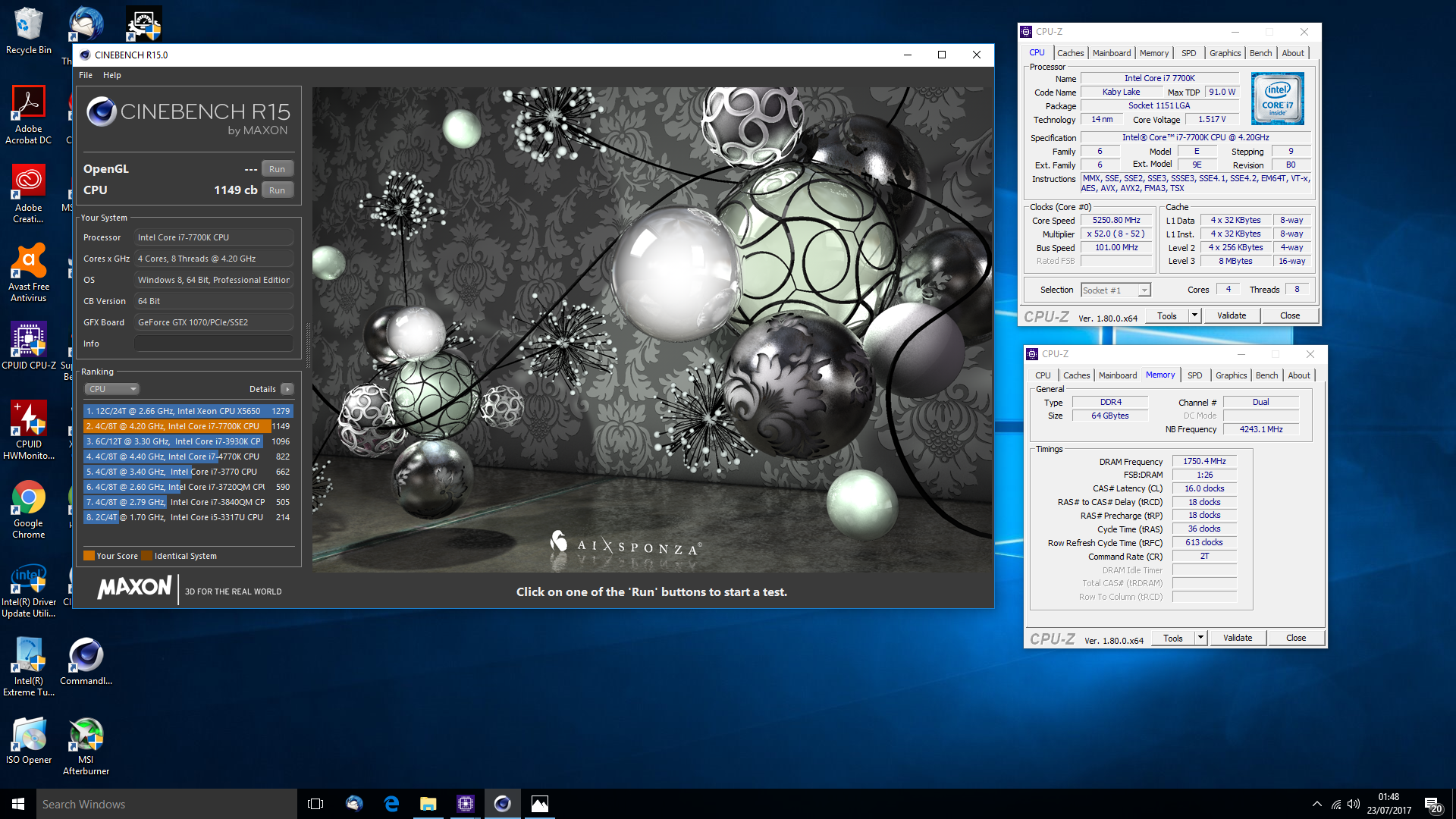Open Photos app taskbar icon

pyautogui.click(x=539, y=804)
